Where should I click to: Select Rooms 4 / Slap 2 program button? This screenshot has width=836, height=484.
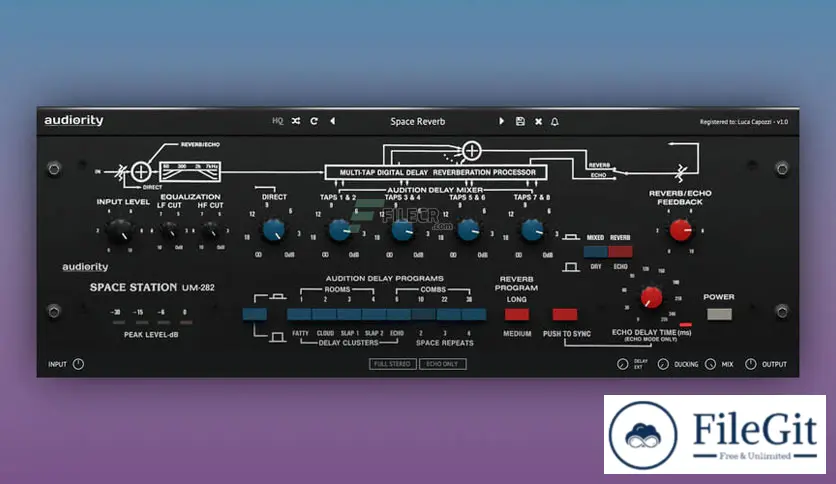374,314
